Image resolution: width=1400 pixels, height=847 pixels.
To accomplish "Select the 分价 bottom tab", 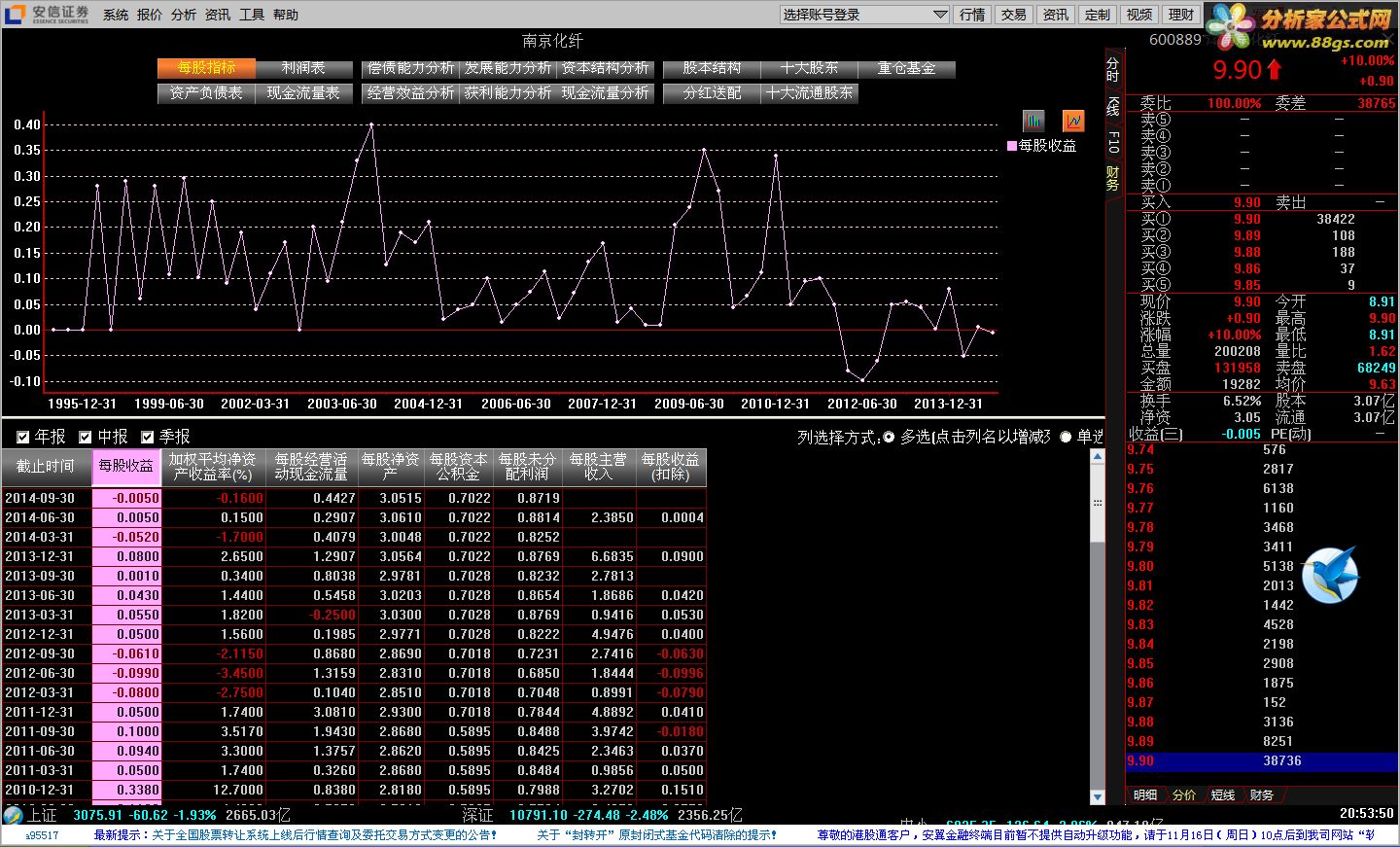I will coord(1184,795).
